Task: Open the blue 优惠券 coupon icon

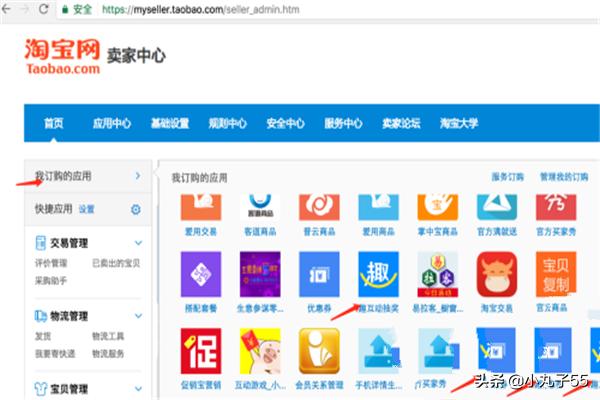Action: (x=319, y=274)
